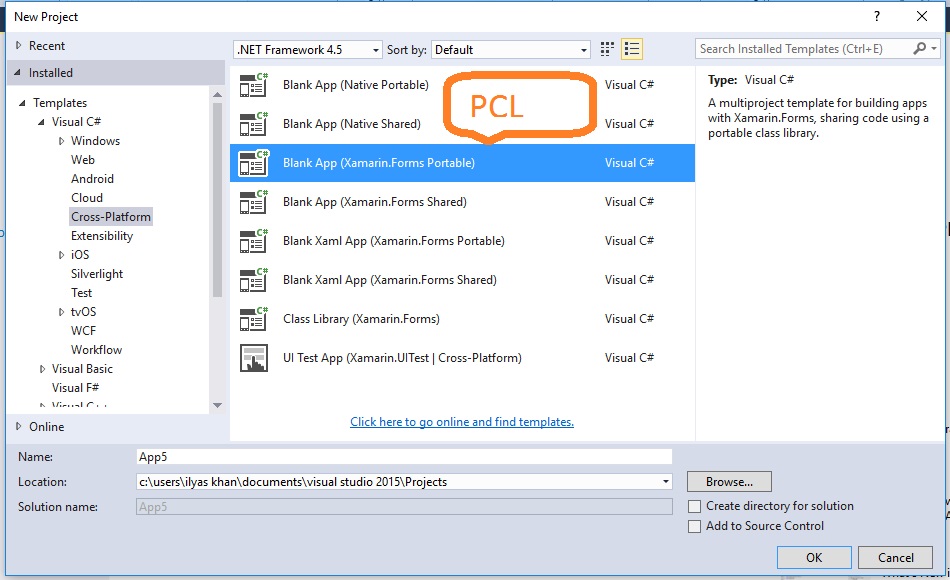Image resolution: width=950 pixels, height=580 pixels.
Task: Open the dialog help via question mark icon
Action: (878, 16)
